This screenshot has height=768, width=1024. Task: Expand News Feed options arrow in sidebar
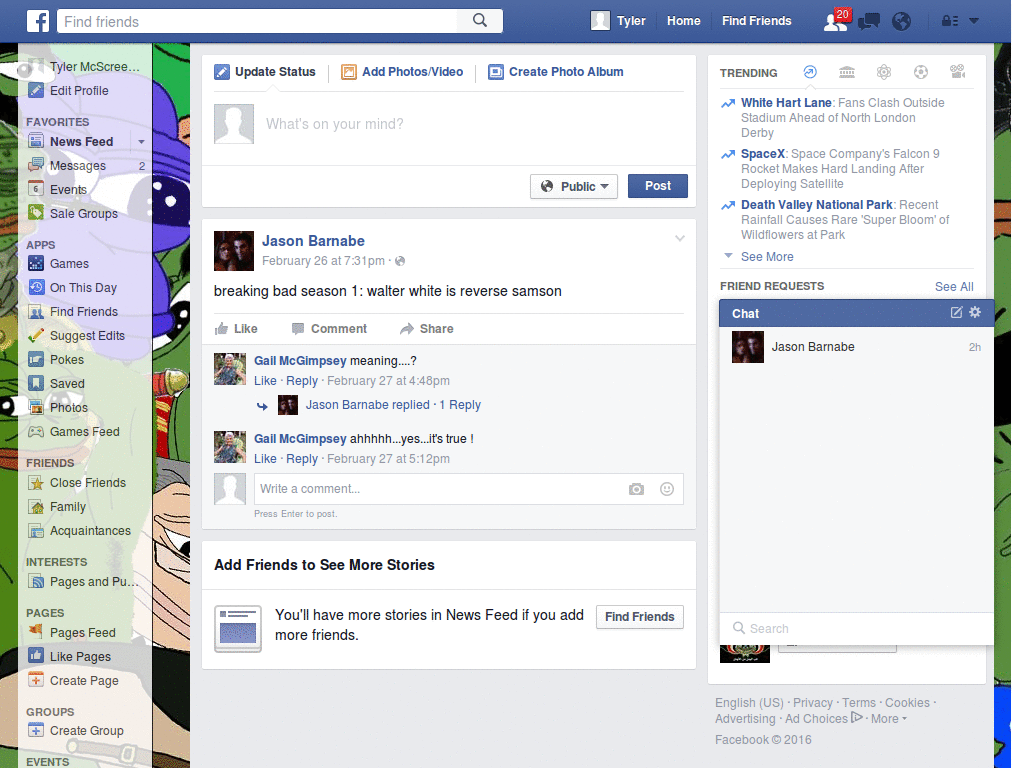[x=141, y=142]
